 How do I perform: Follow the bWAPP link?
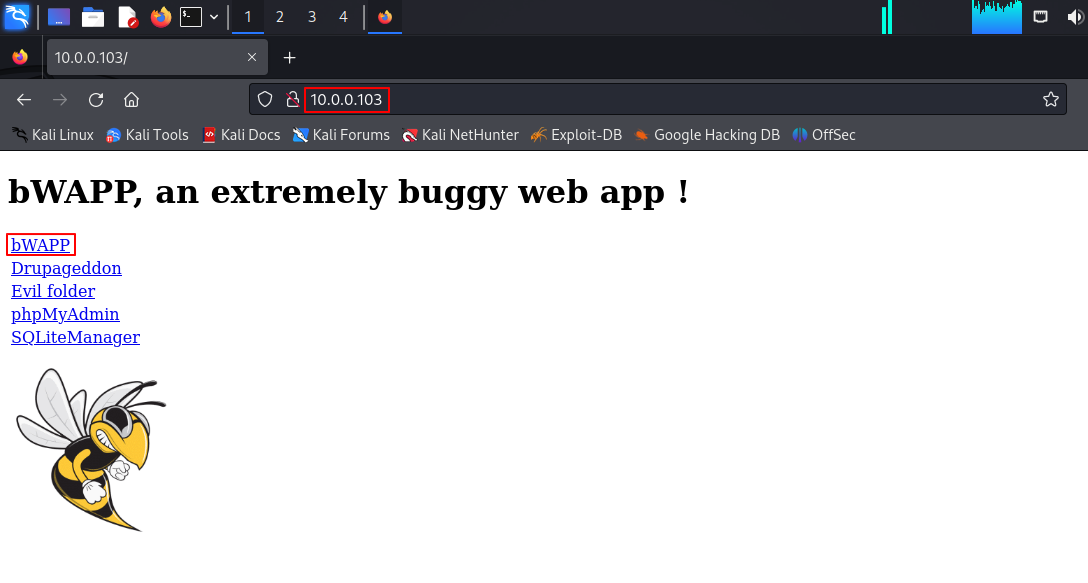[x=40, y=245]
